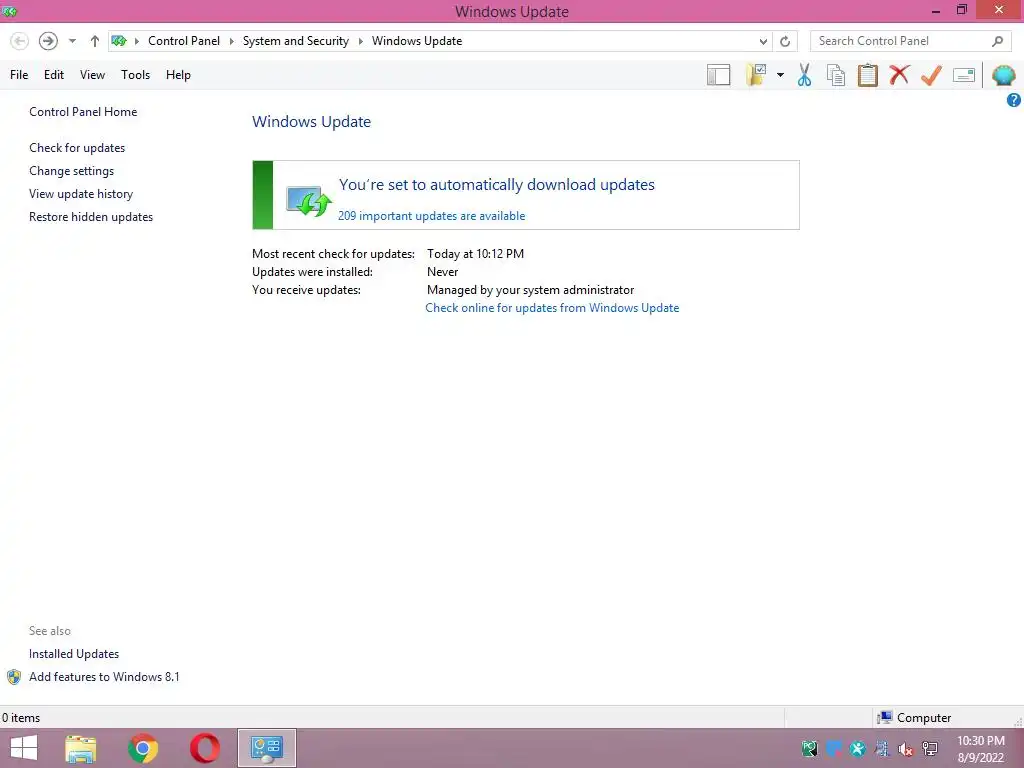This screenshot has width=1024, height=768.
Task: Click the Copy toolbar icon
Action: coord(836,75)
